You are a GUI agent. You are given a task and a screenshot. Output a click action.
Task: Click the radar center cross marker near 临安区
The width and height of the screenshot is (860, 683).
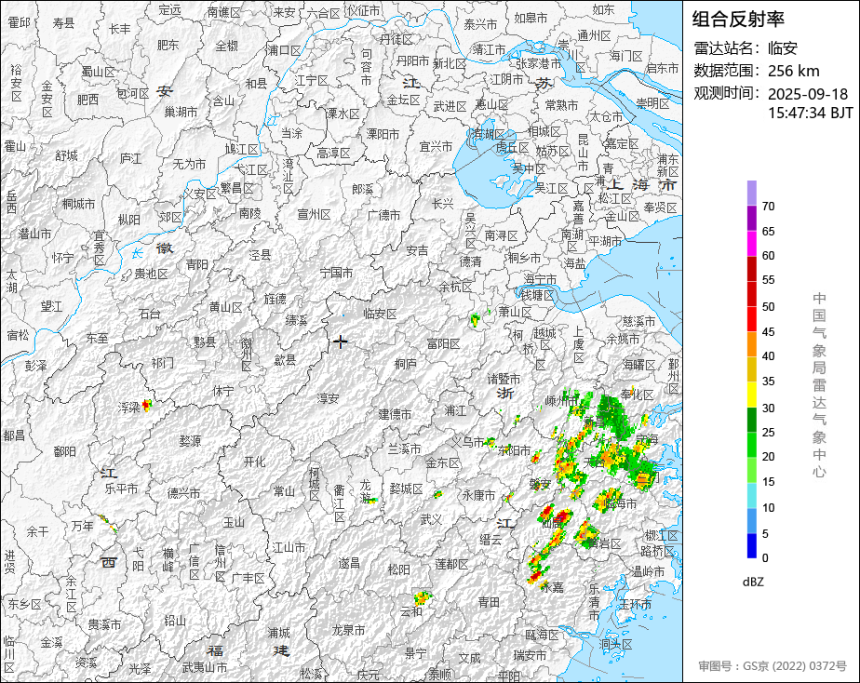(x=340, y=342)
